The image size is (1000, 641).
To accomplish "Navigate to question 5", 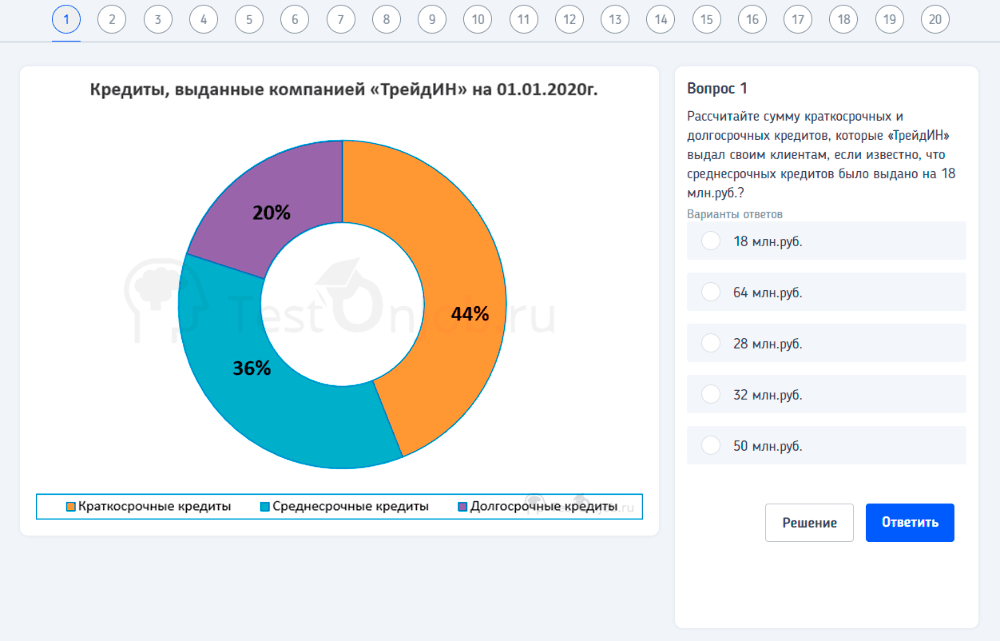I will (x=249, y=19).
